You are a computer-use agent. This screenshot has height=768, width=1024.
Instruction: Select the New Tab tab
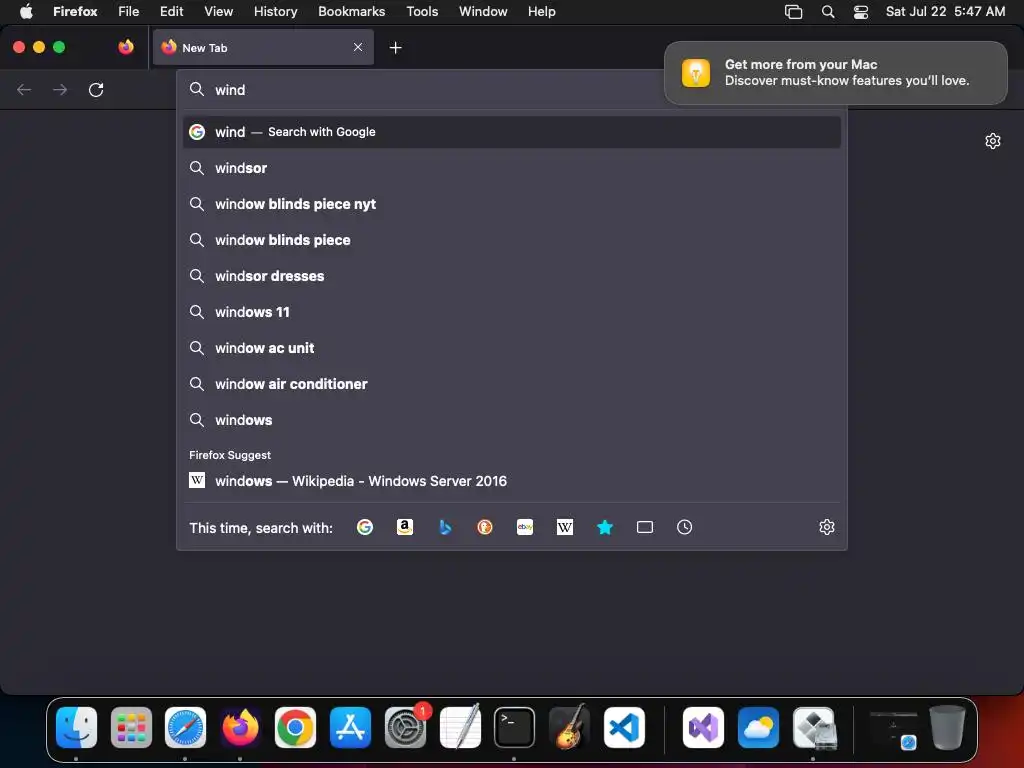263,47
